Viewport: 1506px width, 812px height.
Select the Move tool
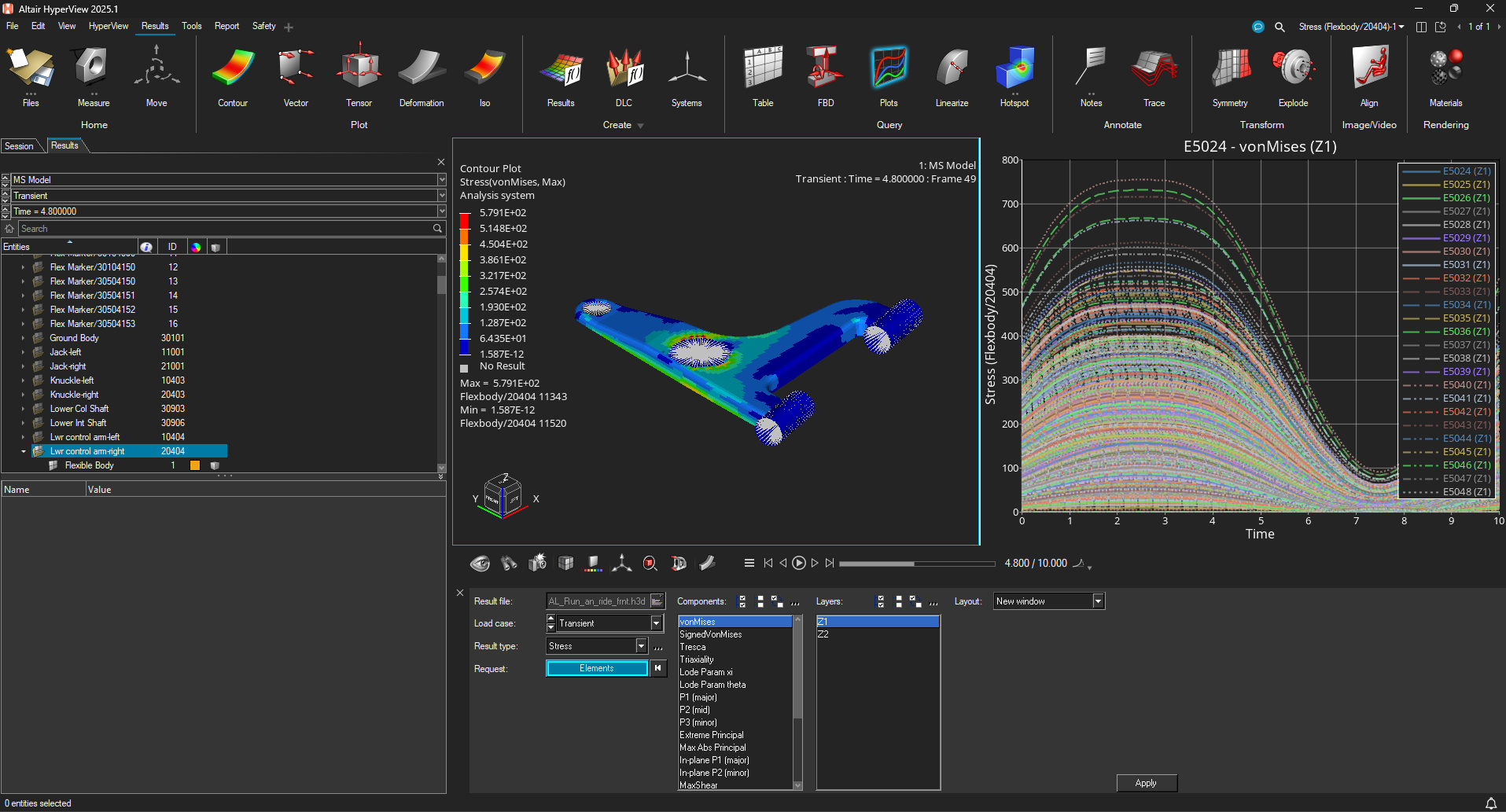[x=156, y=77]
